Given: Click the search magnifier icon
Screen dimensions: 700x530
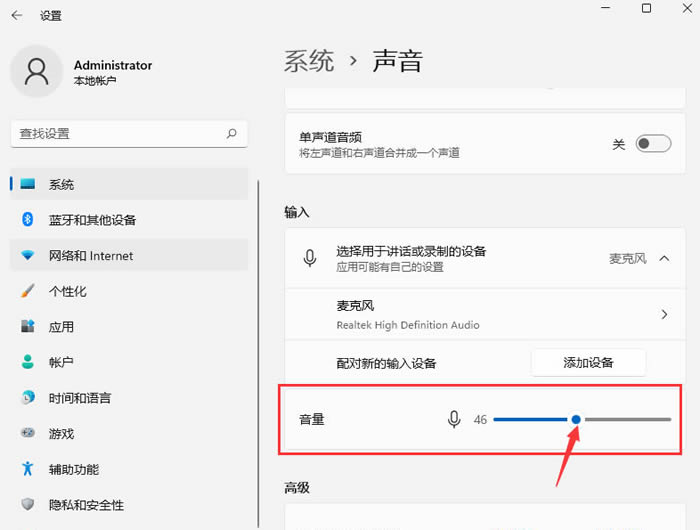Looking at the screenshot, I should (232, 133).
